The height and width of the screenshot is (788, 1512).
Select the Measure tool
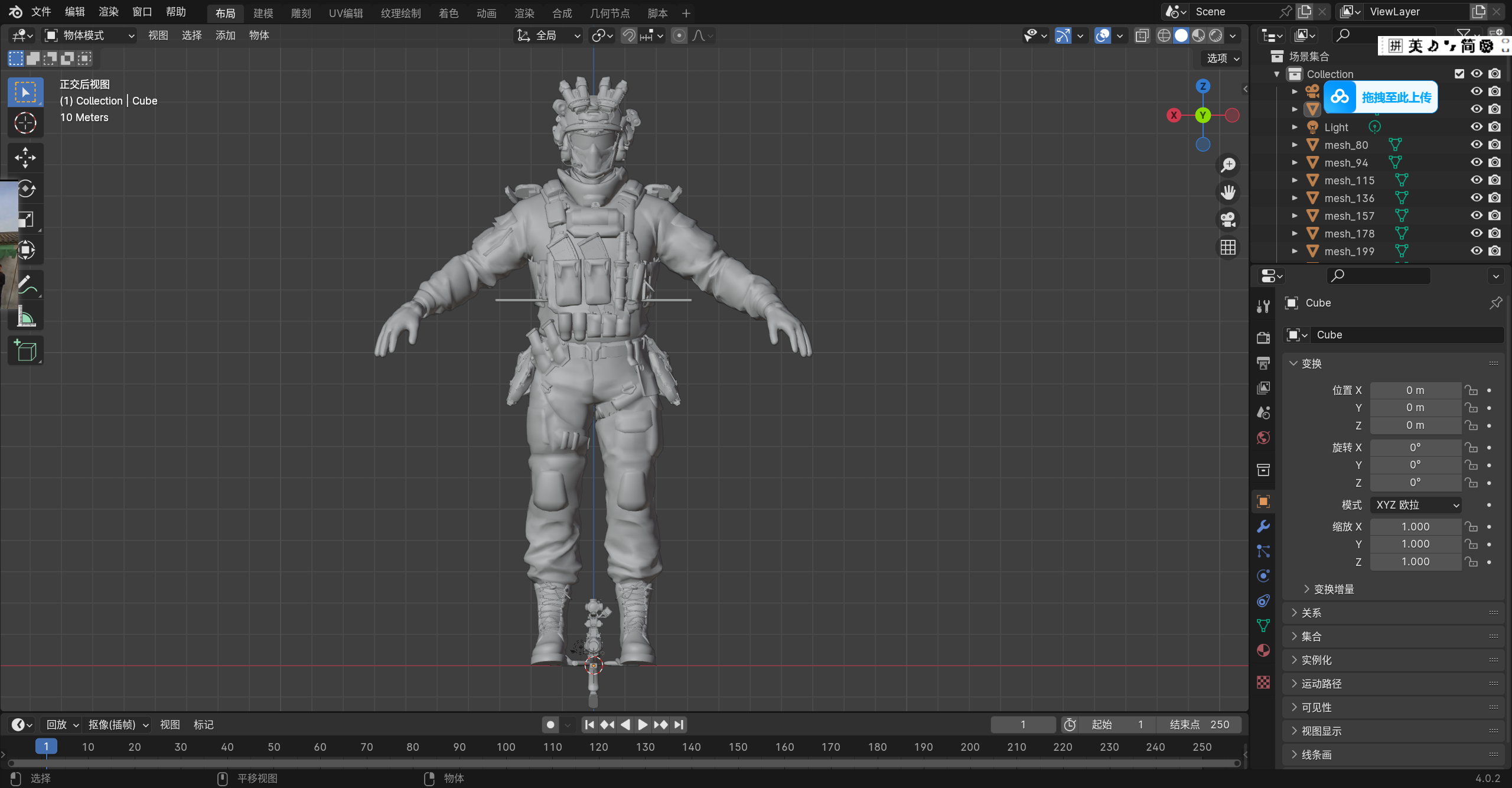point(25,316)
